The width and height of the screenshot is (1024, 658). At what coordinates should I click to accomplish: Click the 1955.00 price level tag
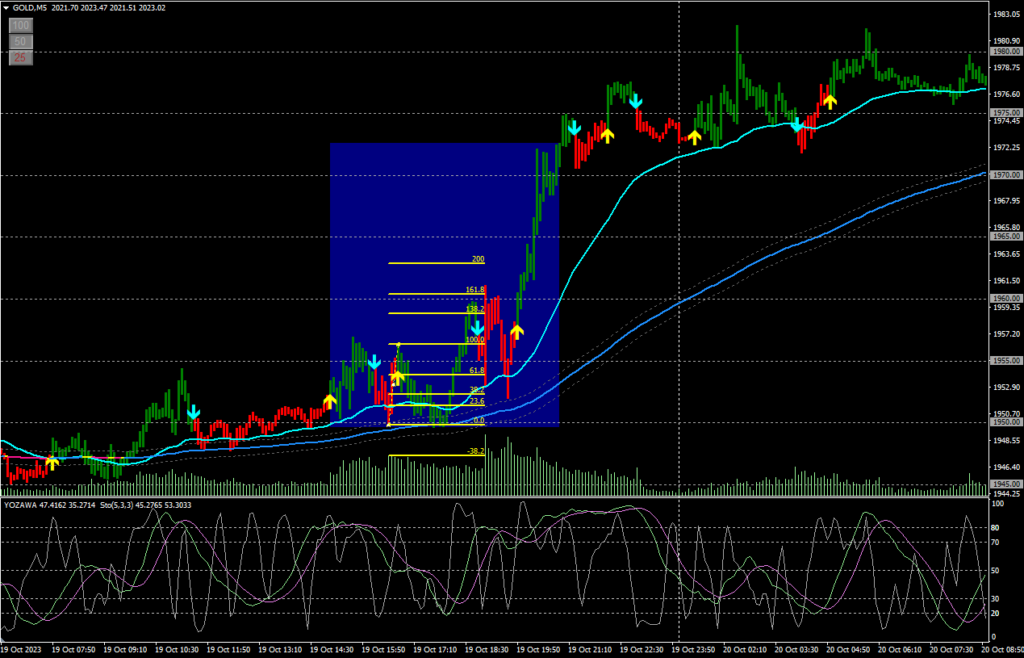tap(1006, 360)
